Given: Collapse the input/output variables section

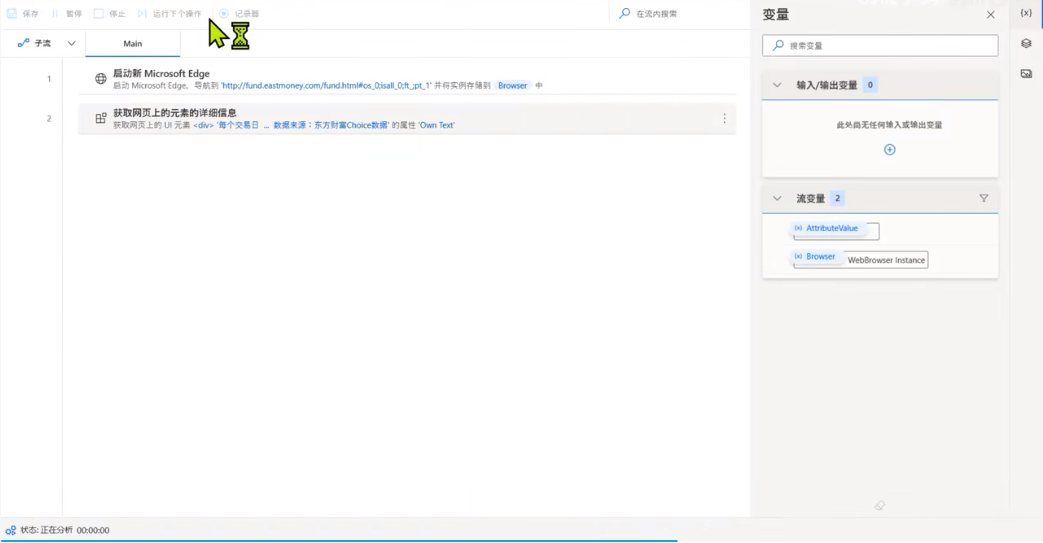Looking at the screenshot, I should pyautogui.click(x=777, y=85).
